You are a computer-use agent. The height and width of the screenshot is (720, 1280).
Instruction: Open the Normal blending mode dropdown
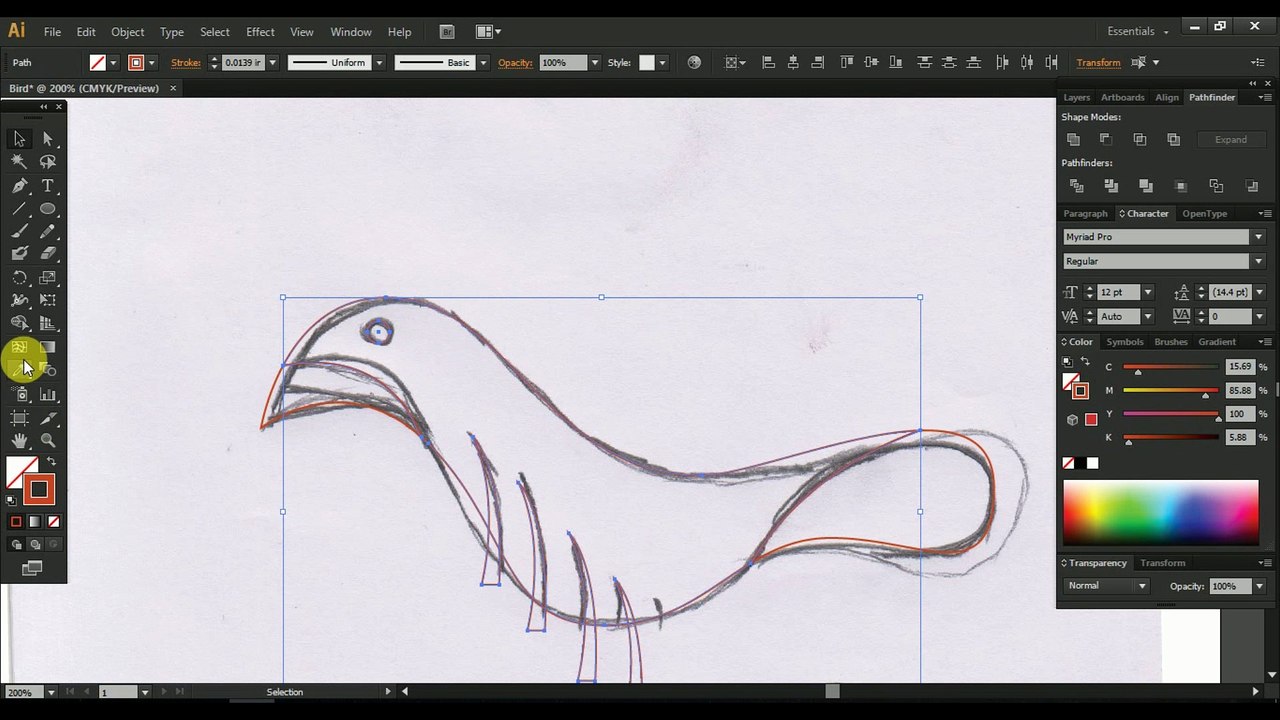tap(1141, 586)
